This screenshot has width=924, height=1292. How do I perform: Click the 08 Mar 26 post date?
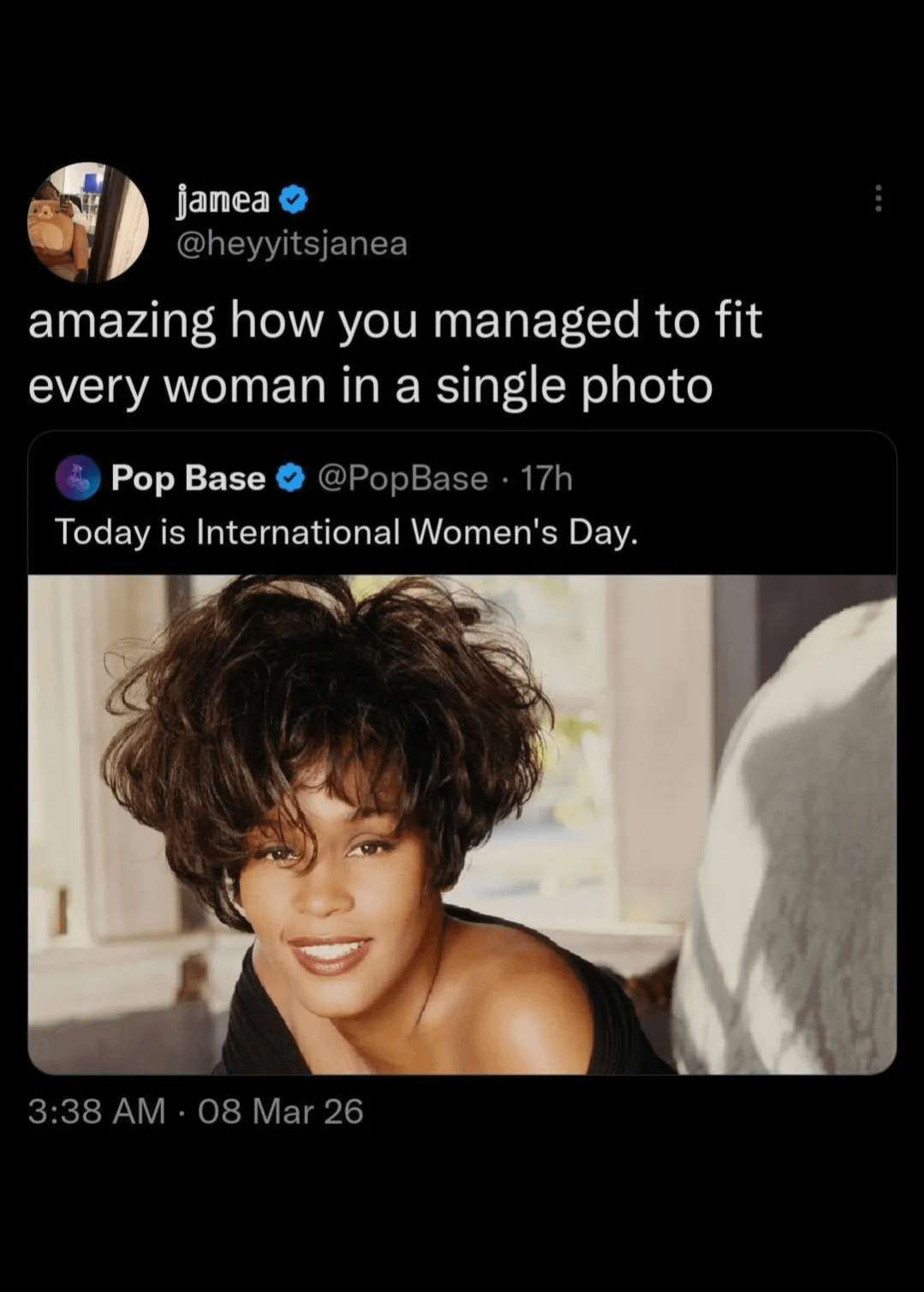point(281,1111)
